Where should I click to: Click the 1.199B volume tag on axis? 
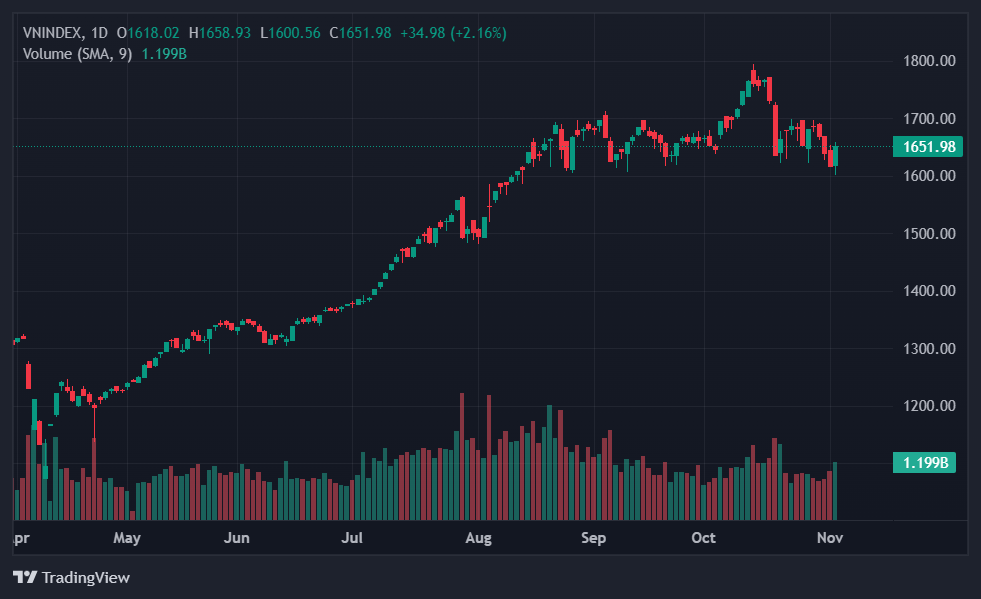[925, 462]
